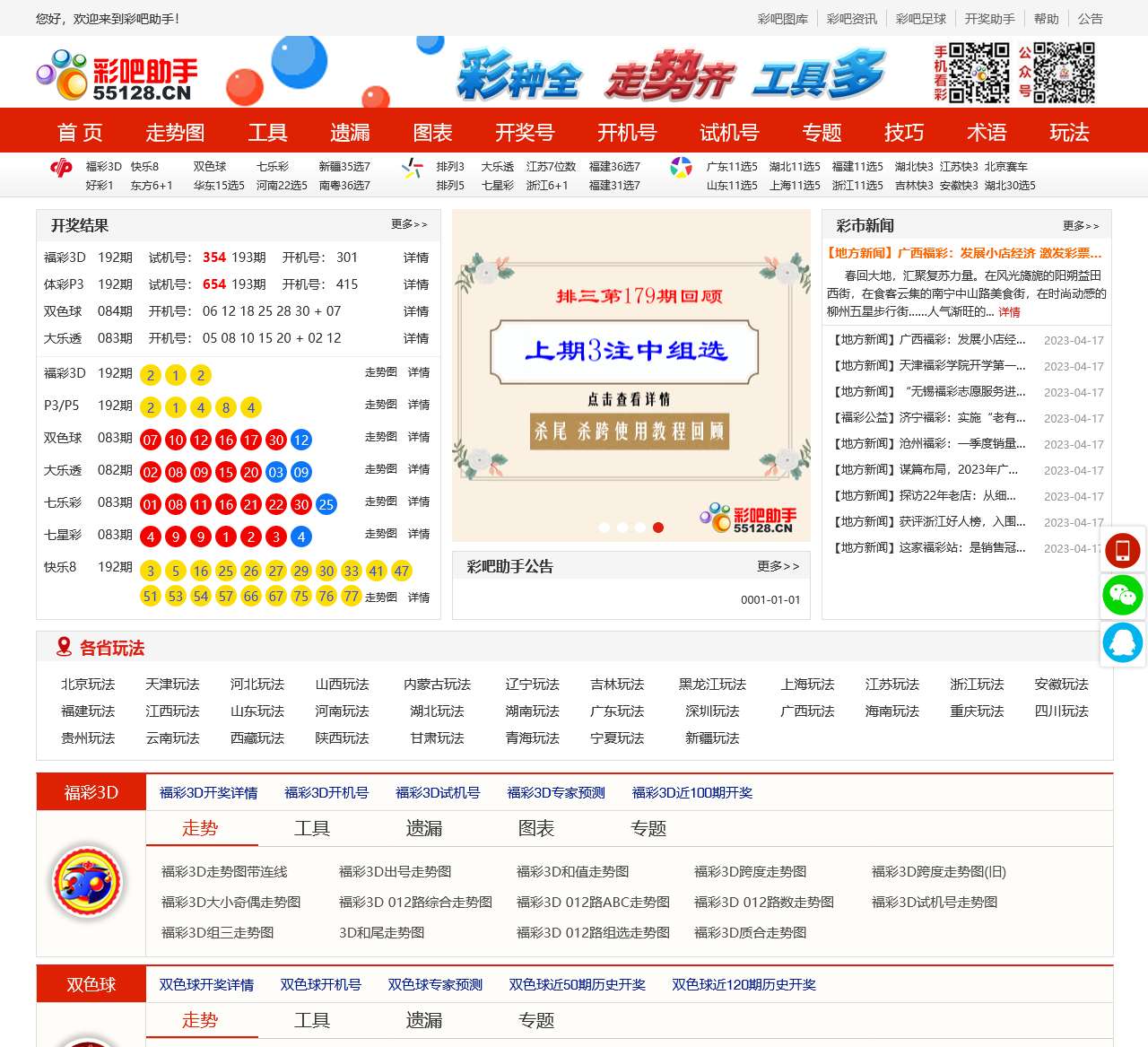Click red 试机号 354 for 福彩3D

pos(214,257)
